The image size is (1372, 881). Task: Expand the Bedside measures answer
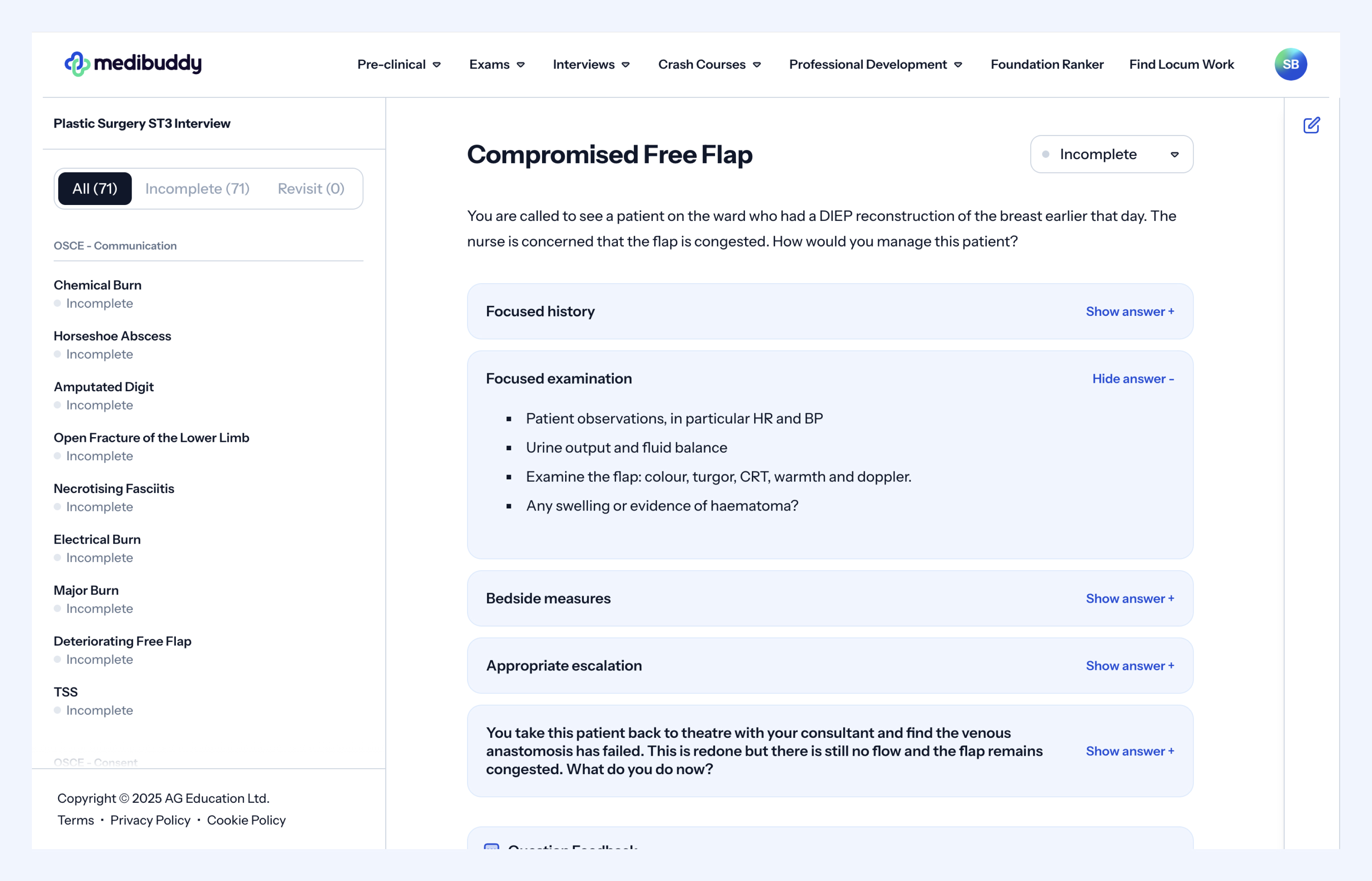1130,598
